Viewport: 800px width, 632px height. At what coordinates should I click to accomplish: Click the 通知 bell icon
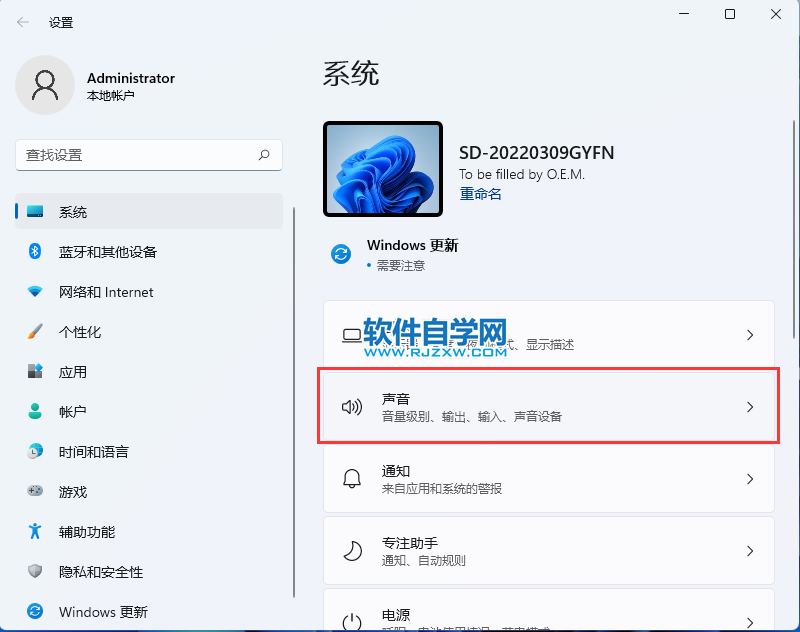352,478
